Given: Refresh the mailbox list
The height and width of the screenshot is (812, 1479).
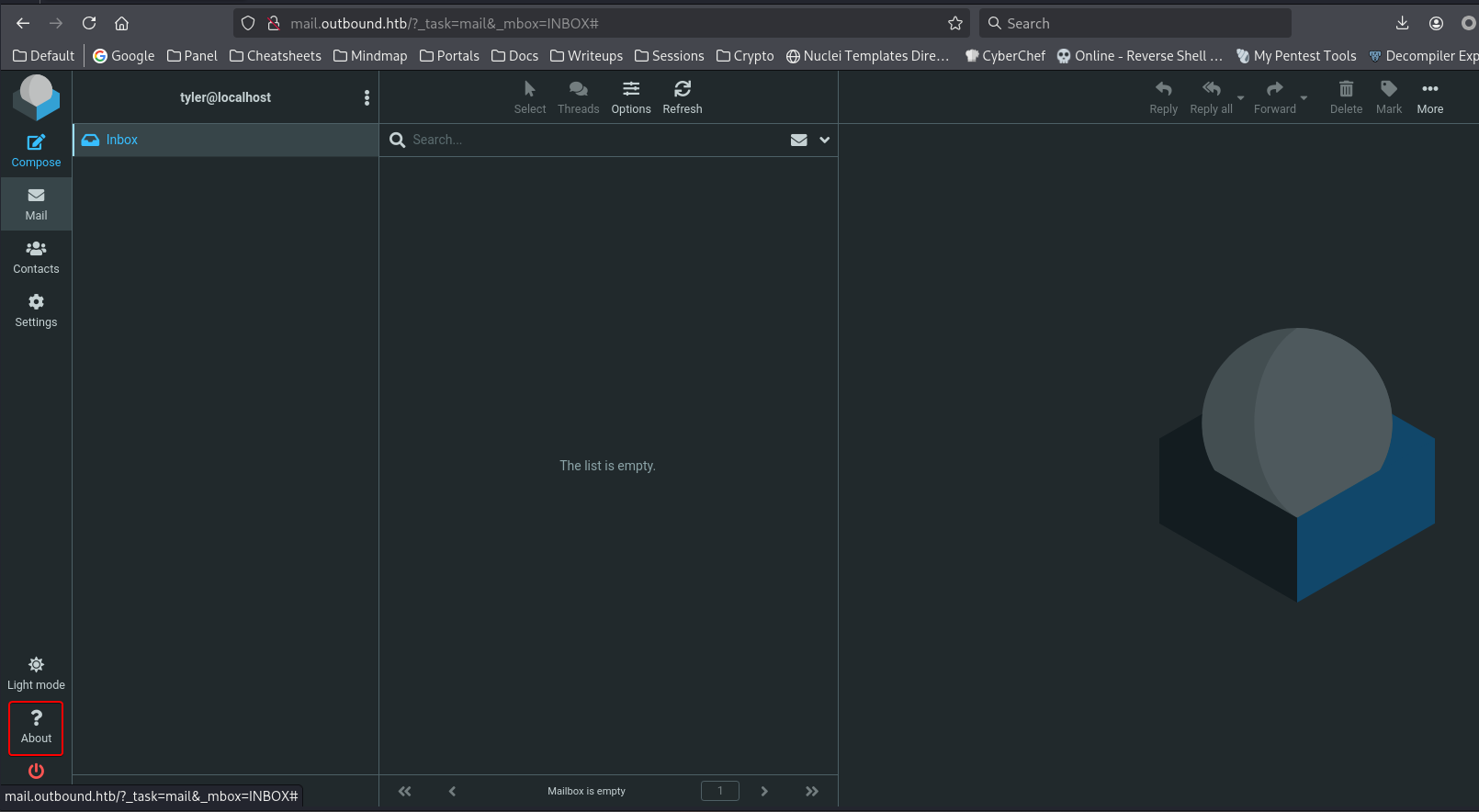Looking at the screenshot, I should [682, 97].
